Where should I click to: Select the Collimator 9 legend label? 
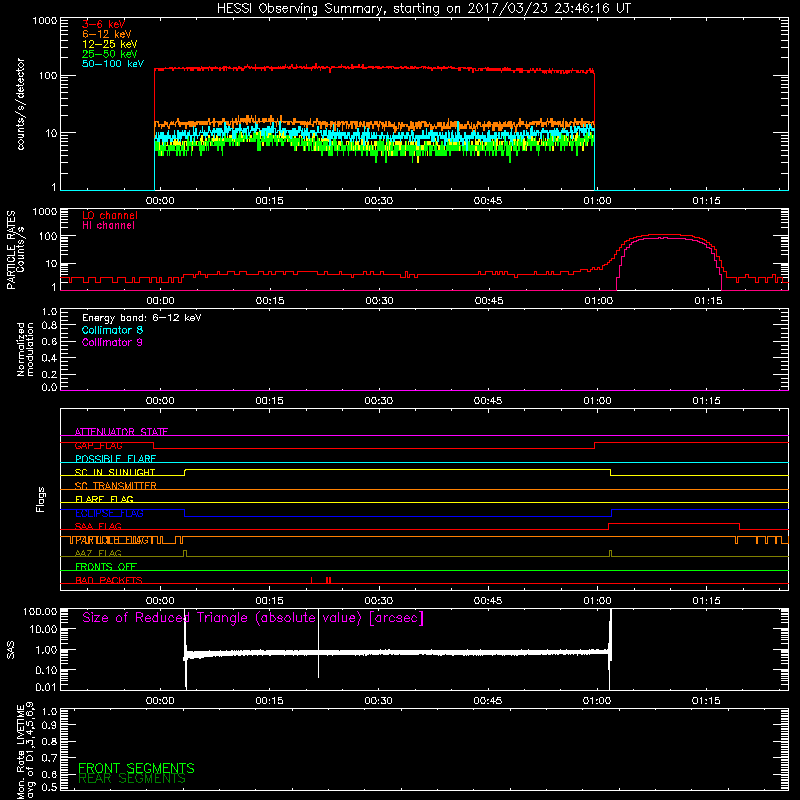pyautogui.click(x=112, y=342)
